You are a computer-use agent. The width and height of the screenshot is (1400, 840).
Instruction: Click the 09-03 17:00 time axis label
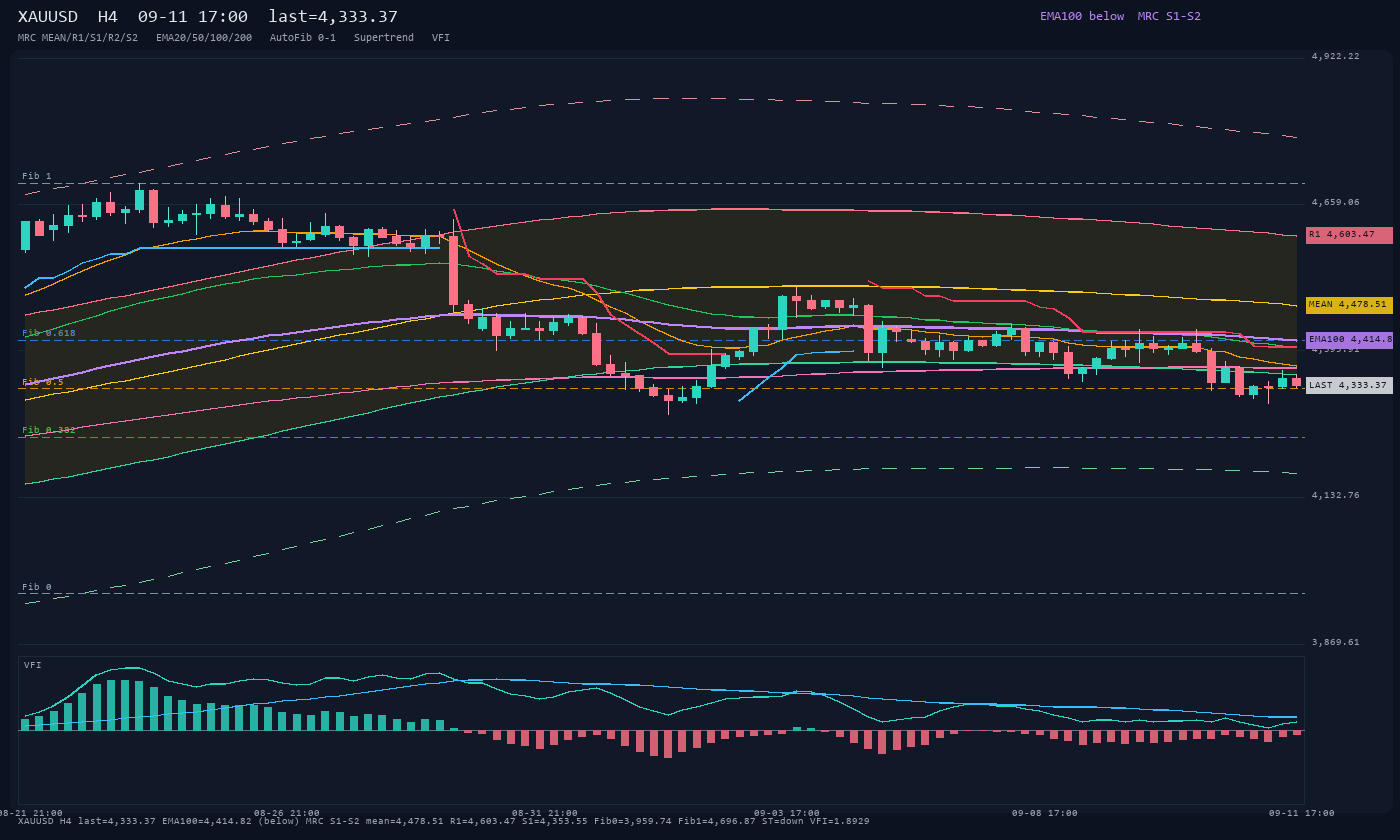pos(787,813)
